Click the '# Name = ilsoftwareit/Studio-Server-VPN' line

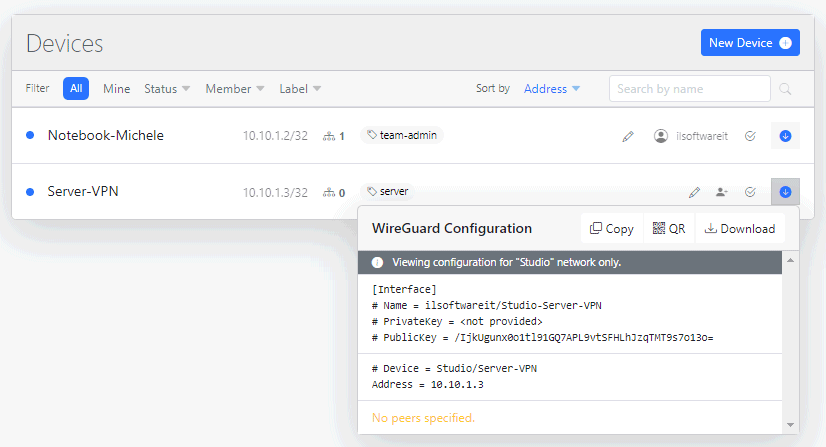(487, 305)
